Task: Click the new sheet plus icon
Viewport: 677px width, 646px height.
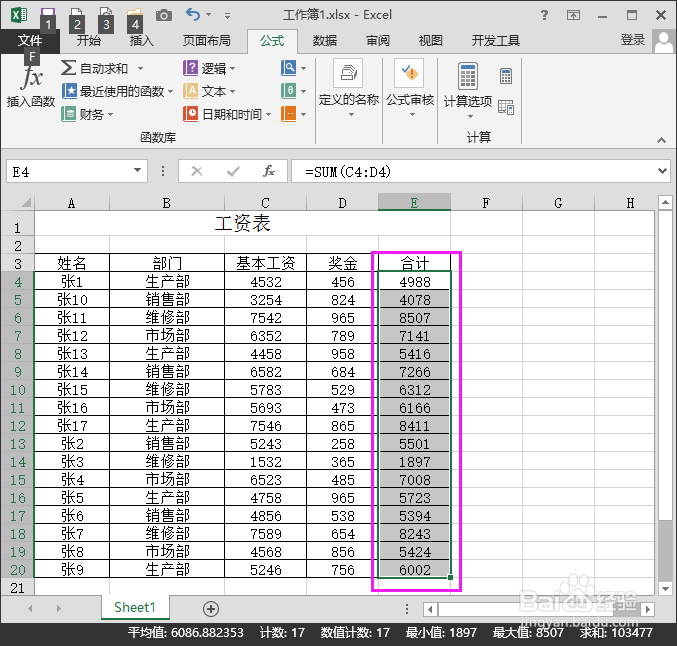Action: (211, 609)
